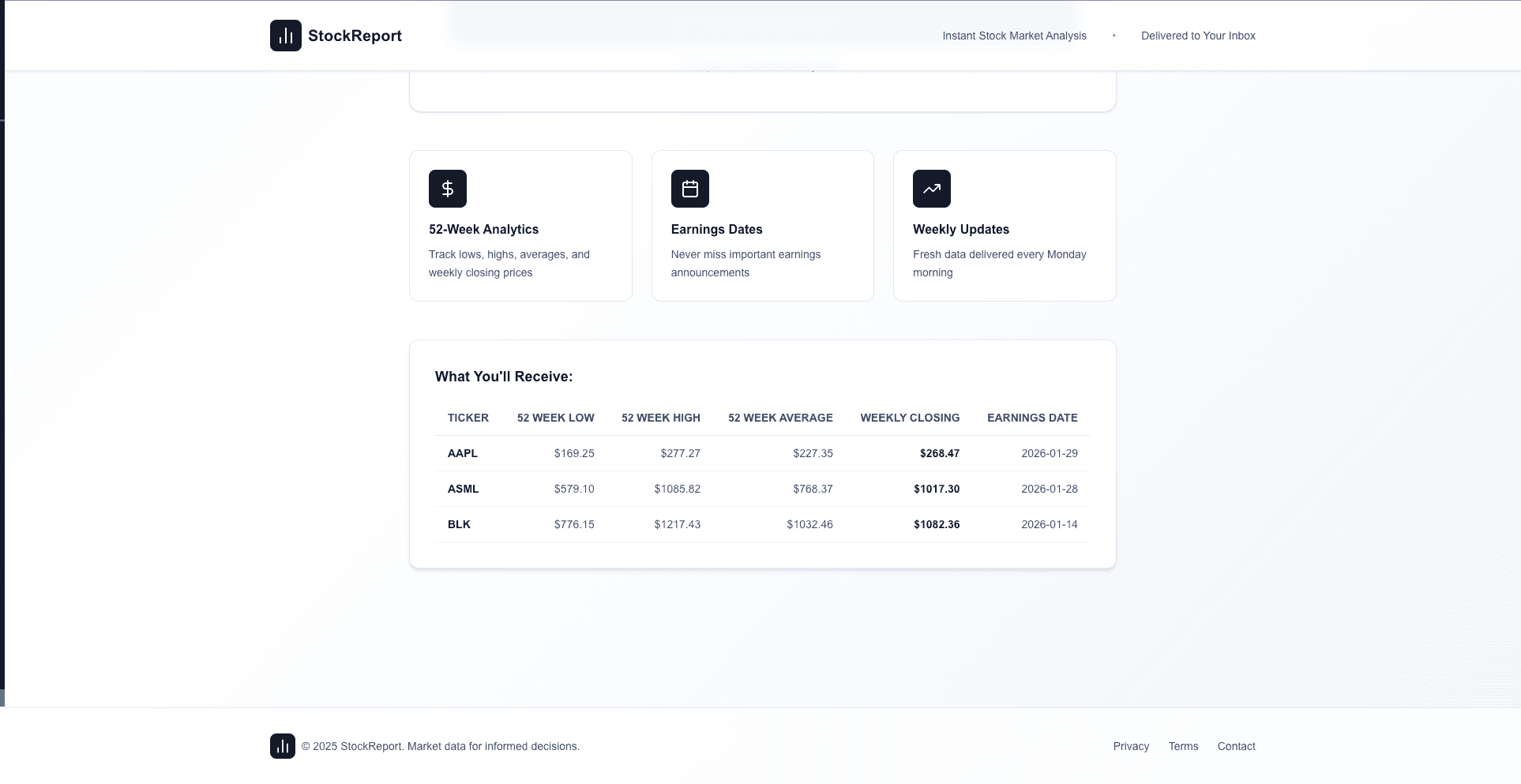The image size is (1521, 784).
Task: Click ASML 52 week low $579.10
Action: (x=574, y=489)
